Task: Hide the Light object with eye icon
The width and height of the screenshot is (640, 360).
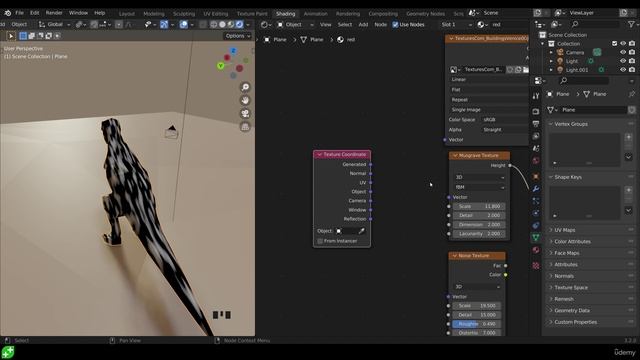Action: 623,61
